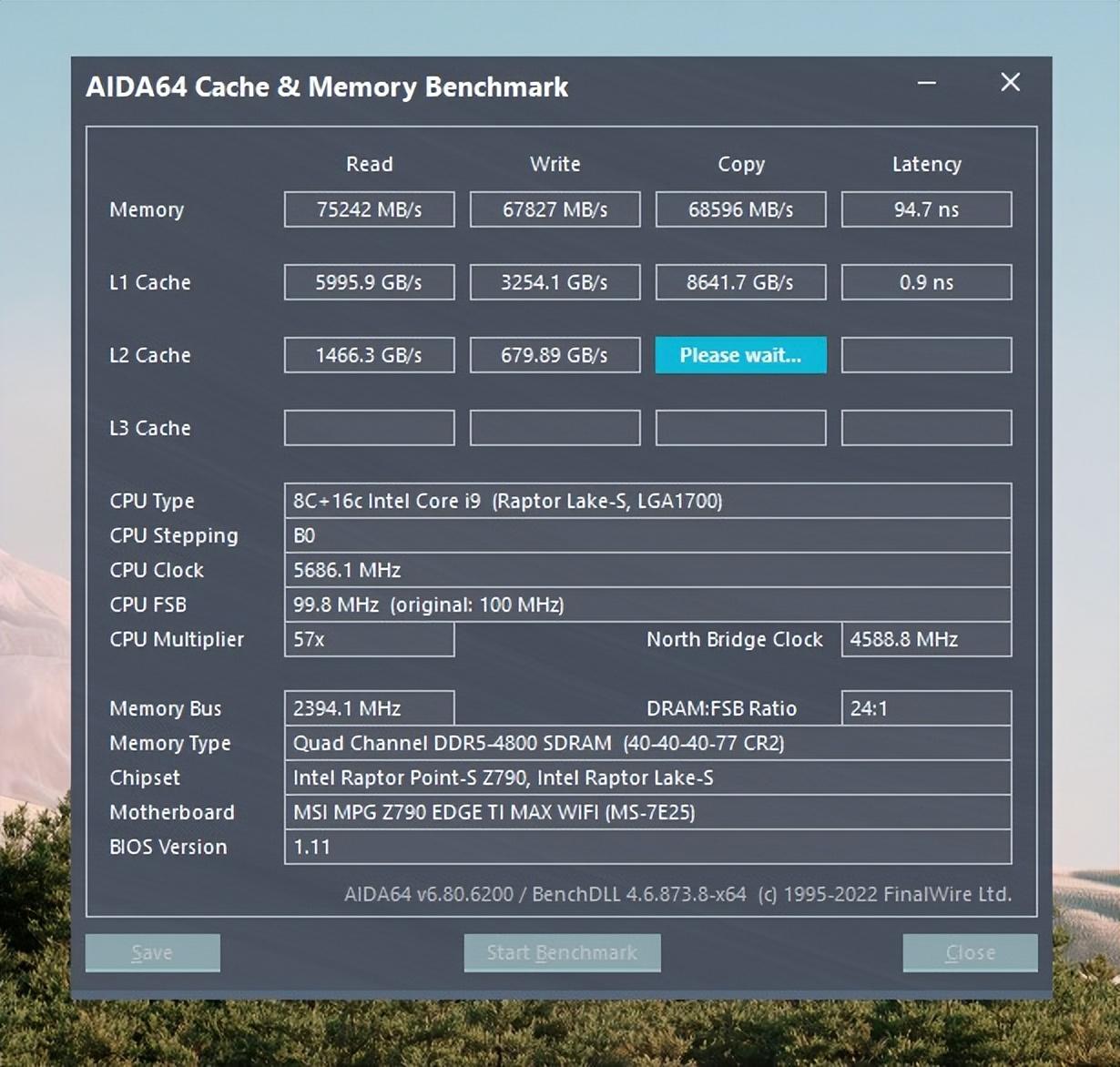Click L1 Cache Write value 3254.1 GB/s

[555, 282]
